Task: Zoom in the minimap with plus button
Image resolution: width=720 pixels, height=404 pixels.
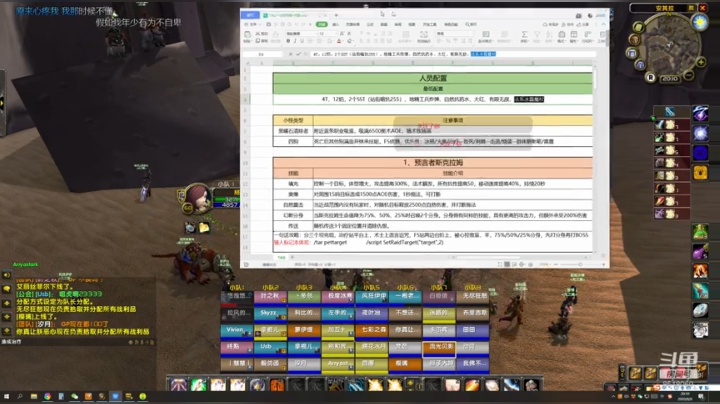Action: [x=701, y=62]
